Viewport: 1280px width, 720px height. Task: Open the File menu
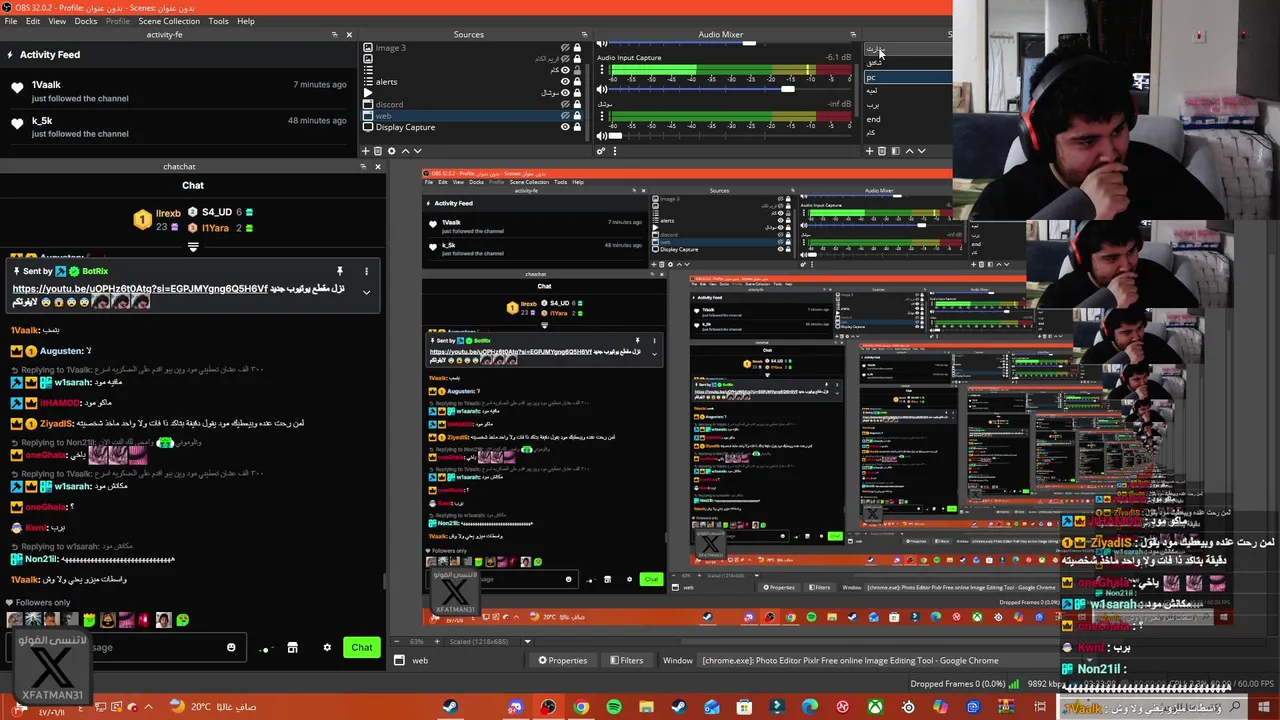coord(10,21)
